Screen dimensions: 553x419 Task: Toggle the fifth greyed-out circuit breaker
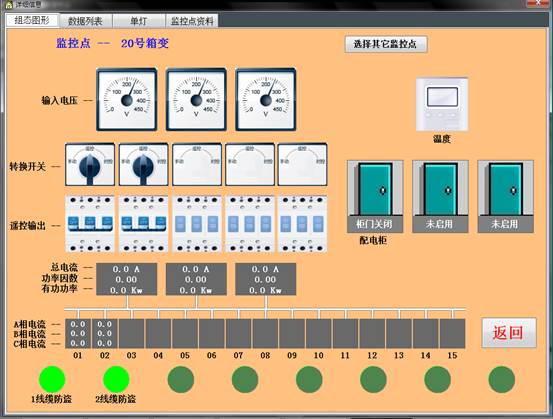(303, 224)
